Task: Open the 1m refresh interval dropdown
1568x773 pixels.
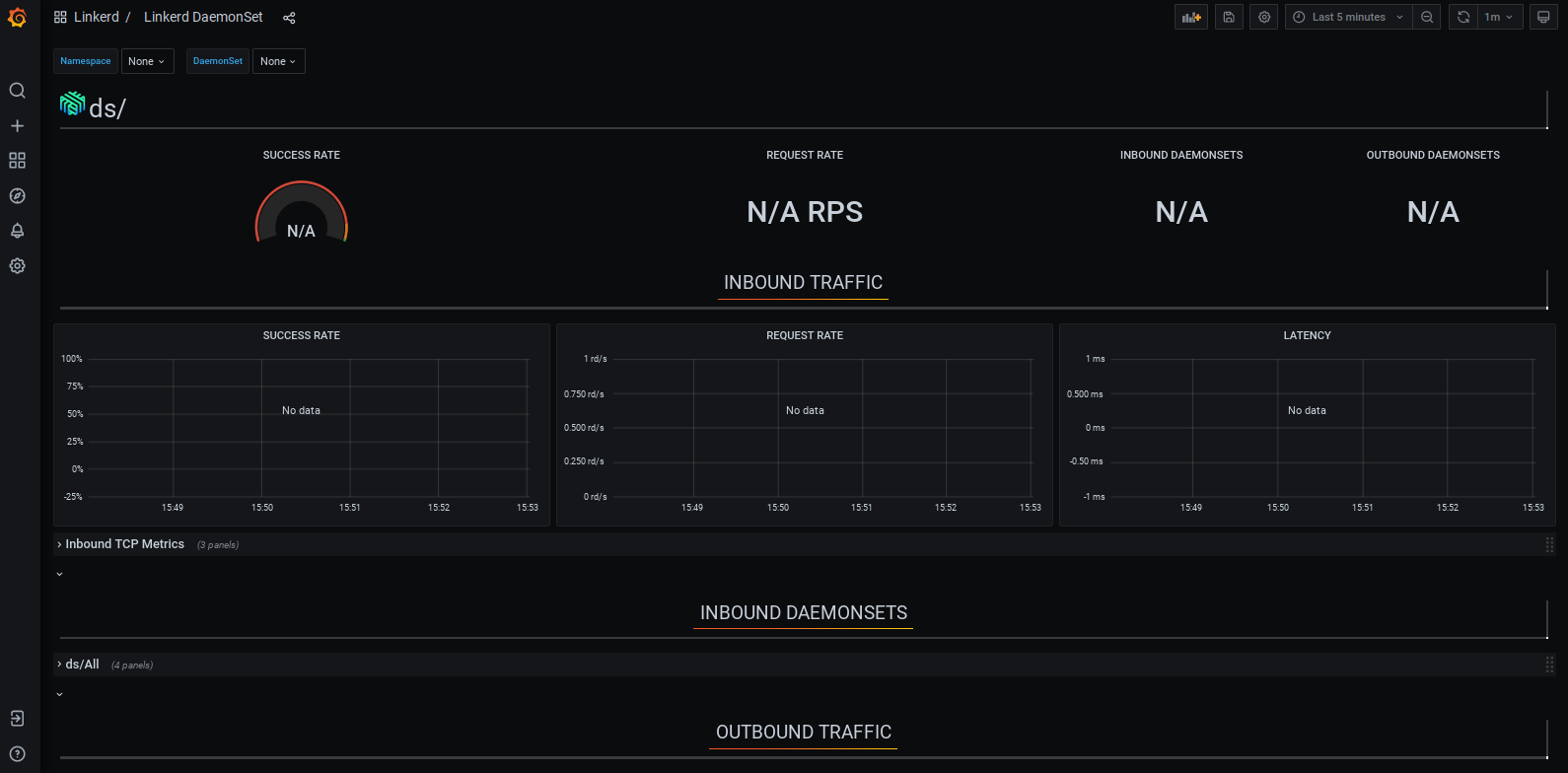Action: click(1499, 17)
